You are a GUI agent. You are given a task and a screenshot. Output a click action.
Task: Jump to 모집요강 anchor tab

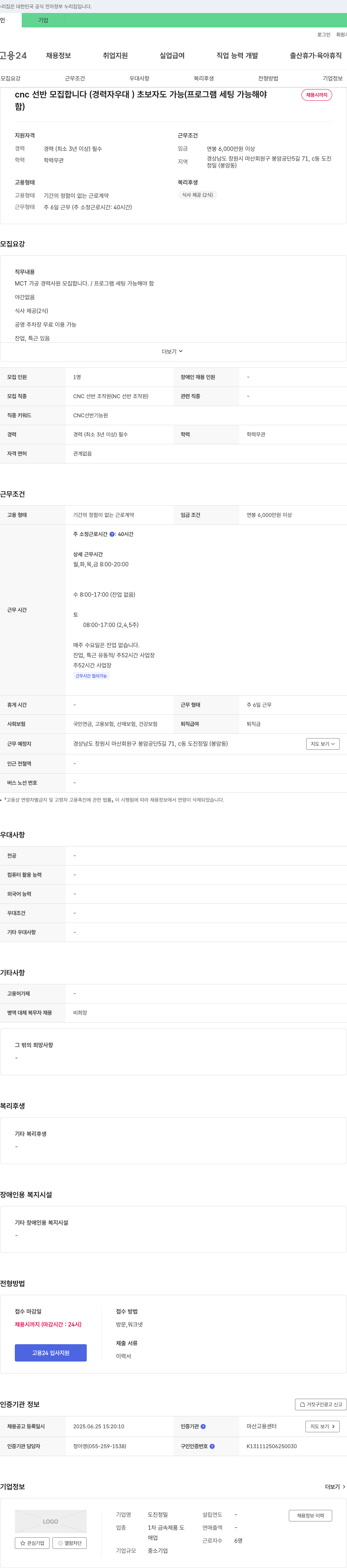[10, 79]
